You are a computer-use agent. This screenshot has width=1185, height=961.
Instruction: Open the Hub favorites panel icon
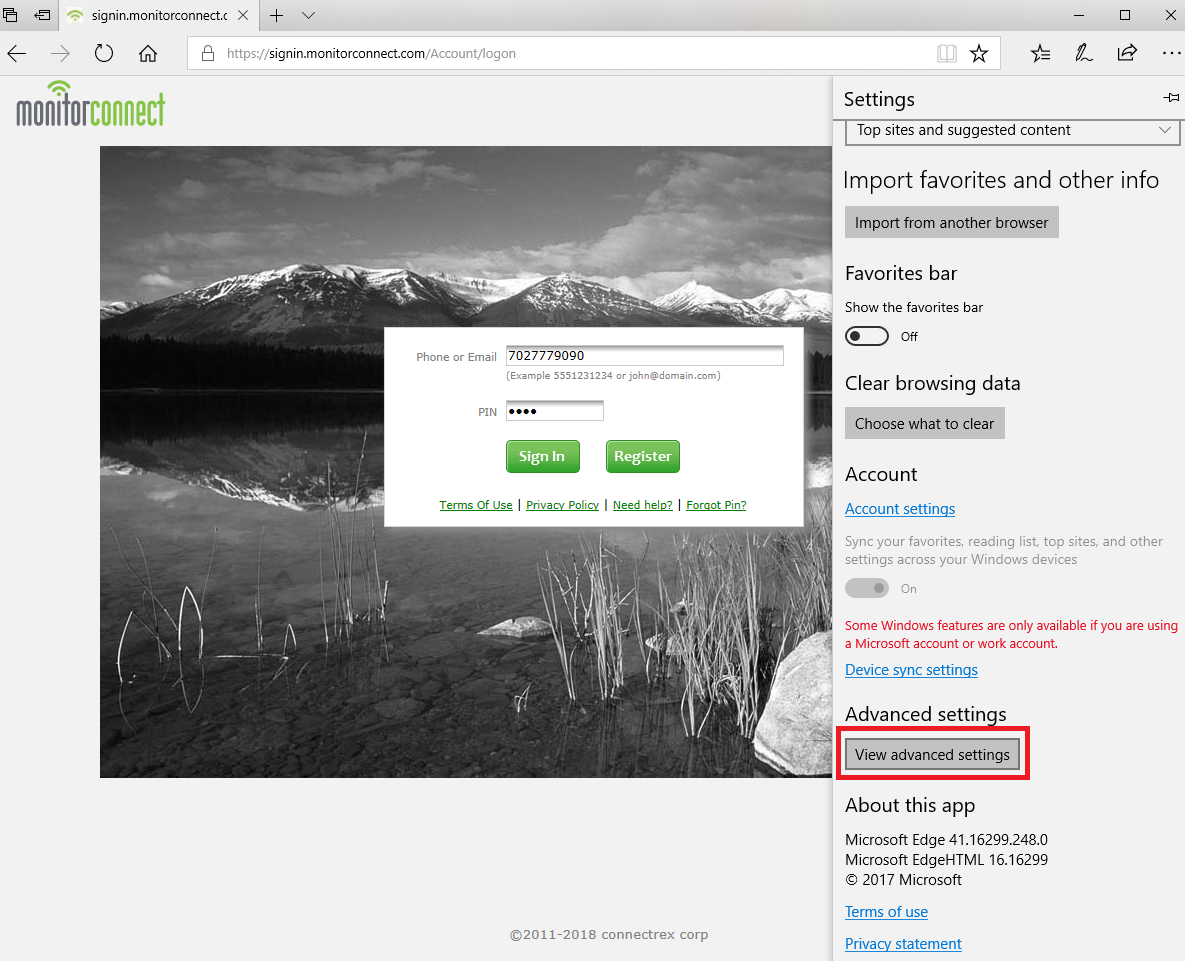(x=1040, y=53)
